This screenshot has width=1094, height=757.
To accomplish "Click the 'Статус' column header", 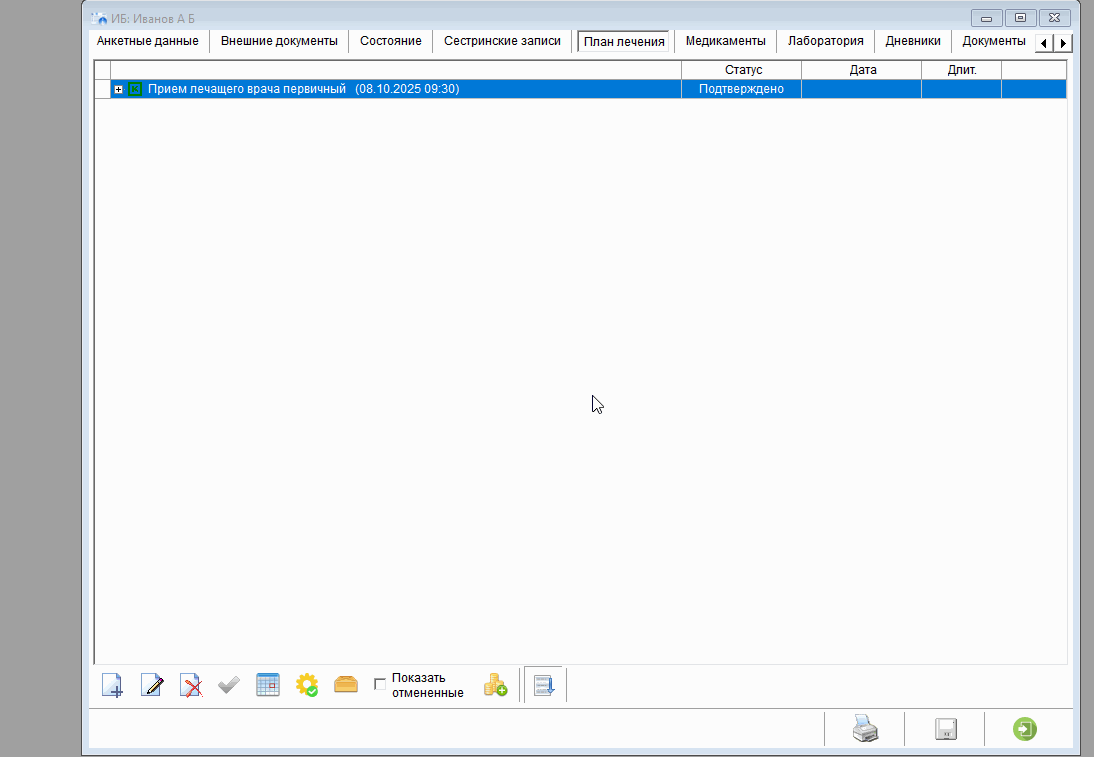I will [743, 70].
